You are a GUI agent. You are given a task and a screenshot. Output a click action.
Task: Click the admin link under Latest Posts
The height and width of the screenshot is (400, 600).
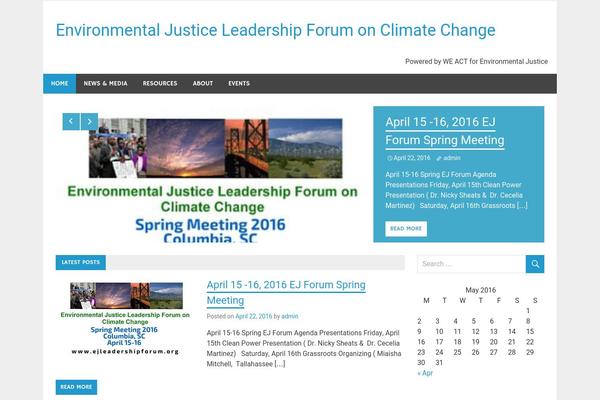(x=290, y=316)
